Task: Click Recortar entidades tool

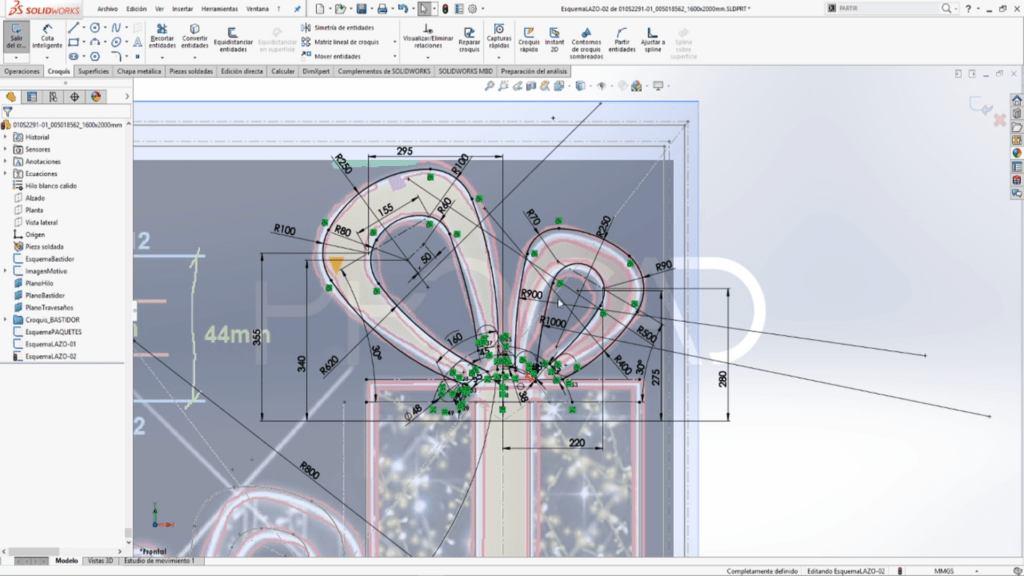Action: [x=162, y=36]
